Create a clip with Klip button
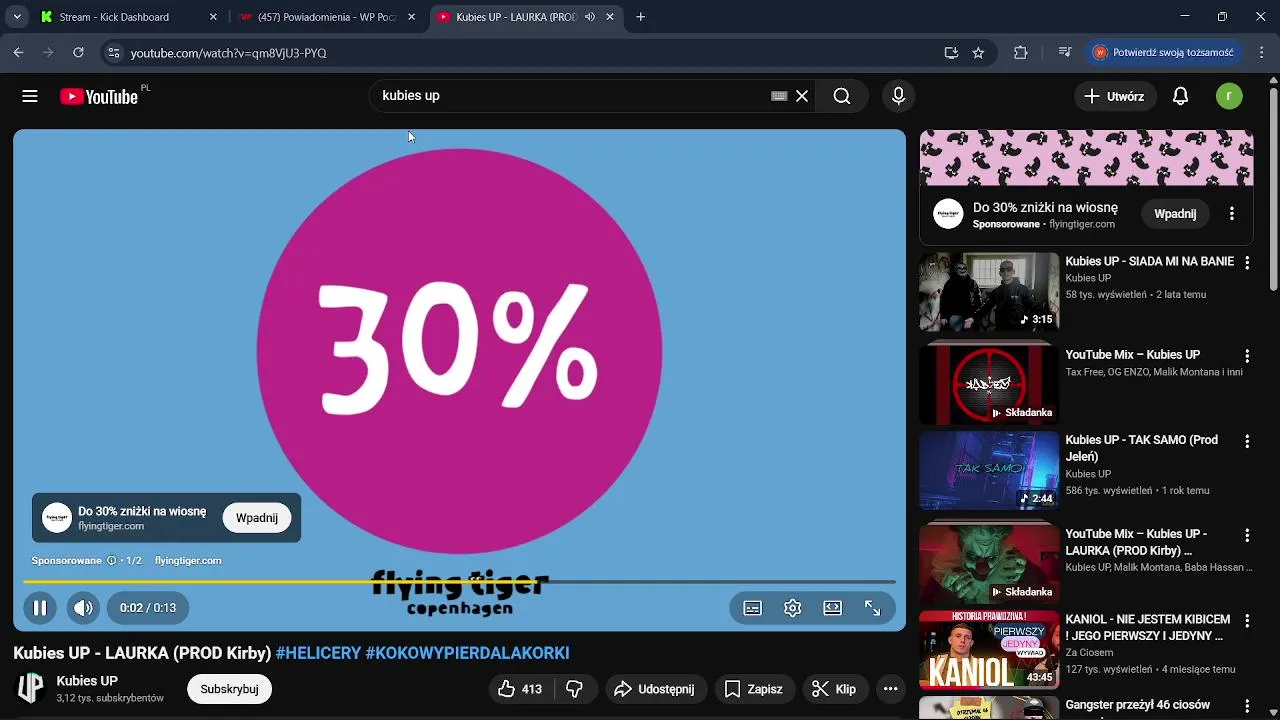The width and height of the screenshot is (1280, 720). point(835,688)
